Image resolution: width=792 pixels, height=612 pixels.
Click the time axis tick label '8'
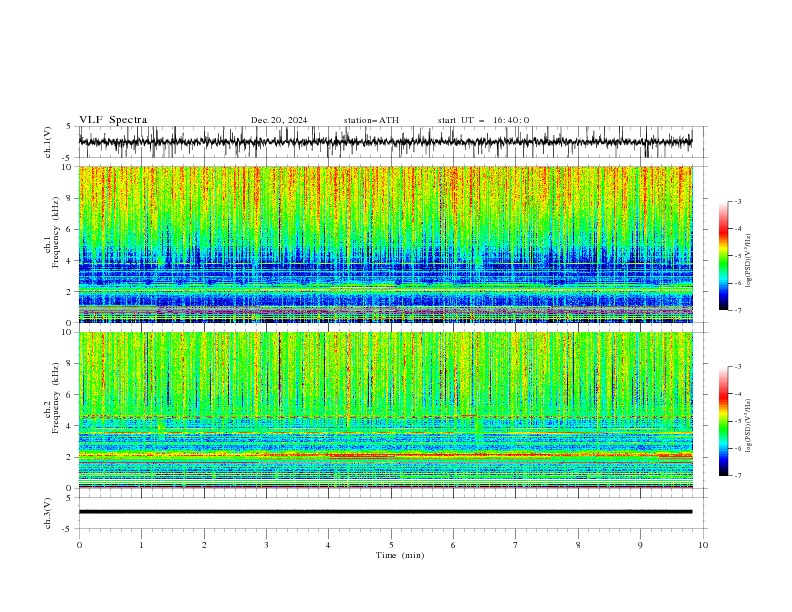point(578,545)
